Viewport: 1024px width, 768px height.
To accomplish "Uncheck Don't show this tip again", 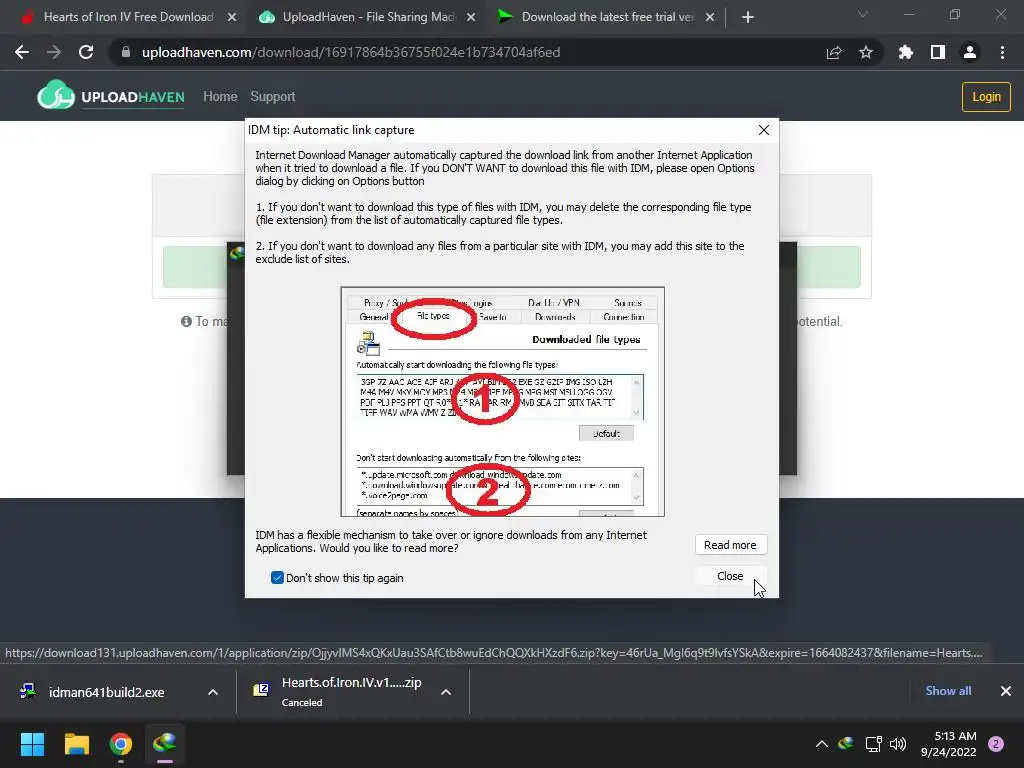I will (x=277, y=578).
